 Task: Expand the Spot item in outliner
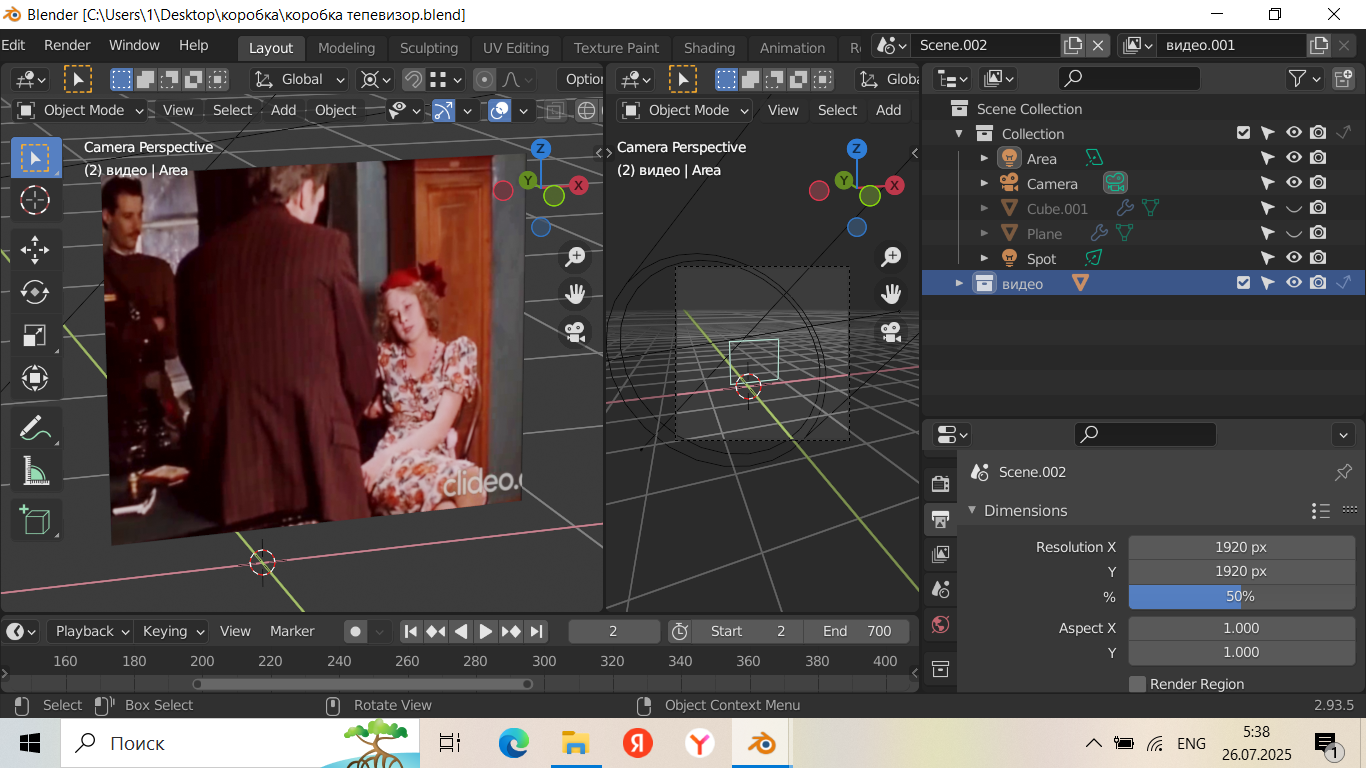[x=984, y=259]
